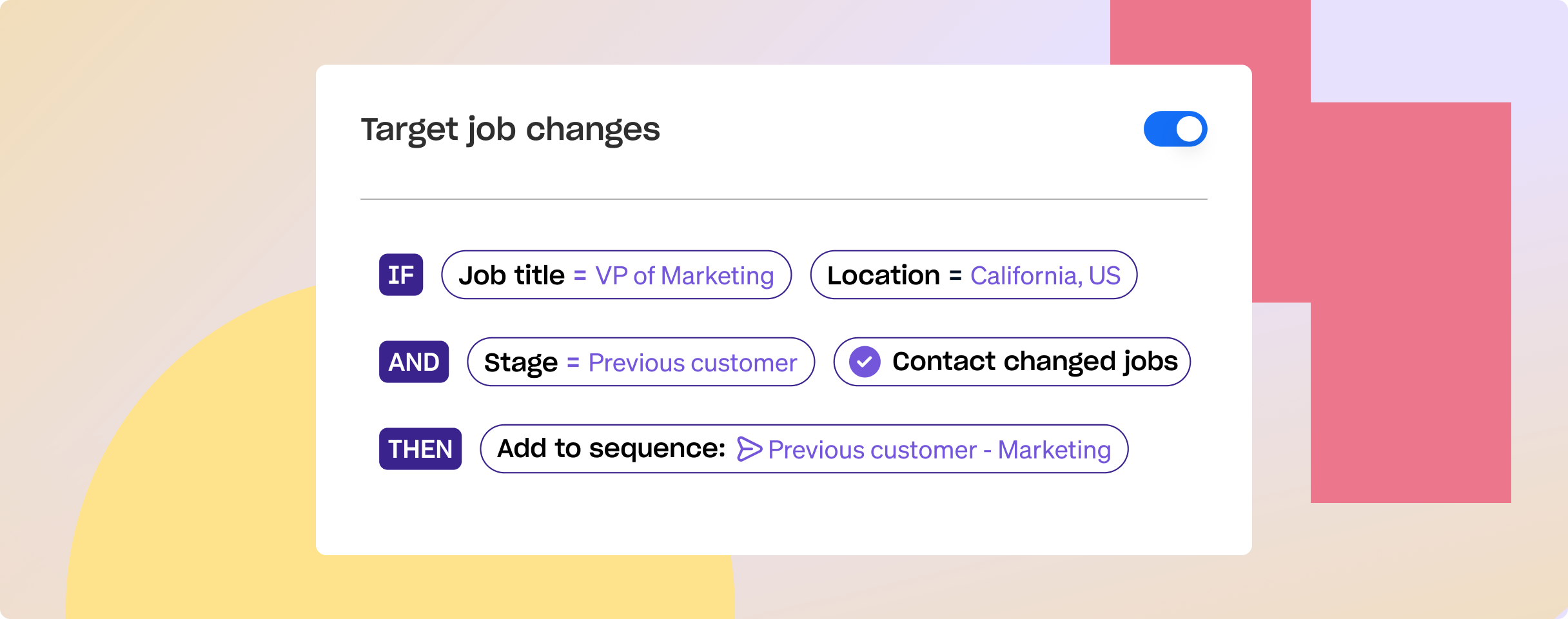Viewport: 1568px width, 619px height.
Task: Click the Job title field label
Action: click(511, 275)
